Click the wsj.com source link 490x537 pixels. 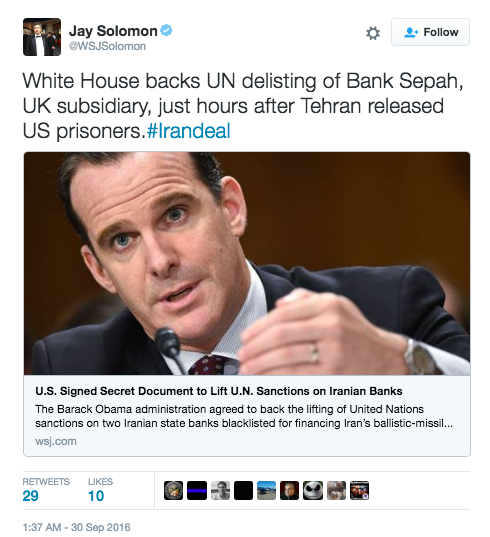56,441
